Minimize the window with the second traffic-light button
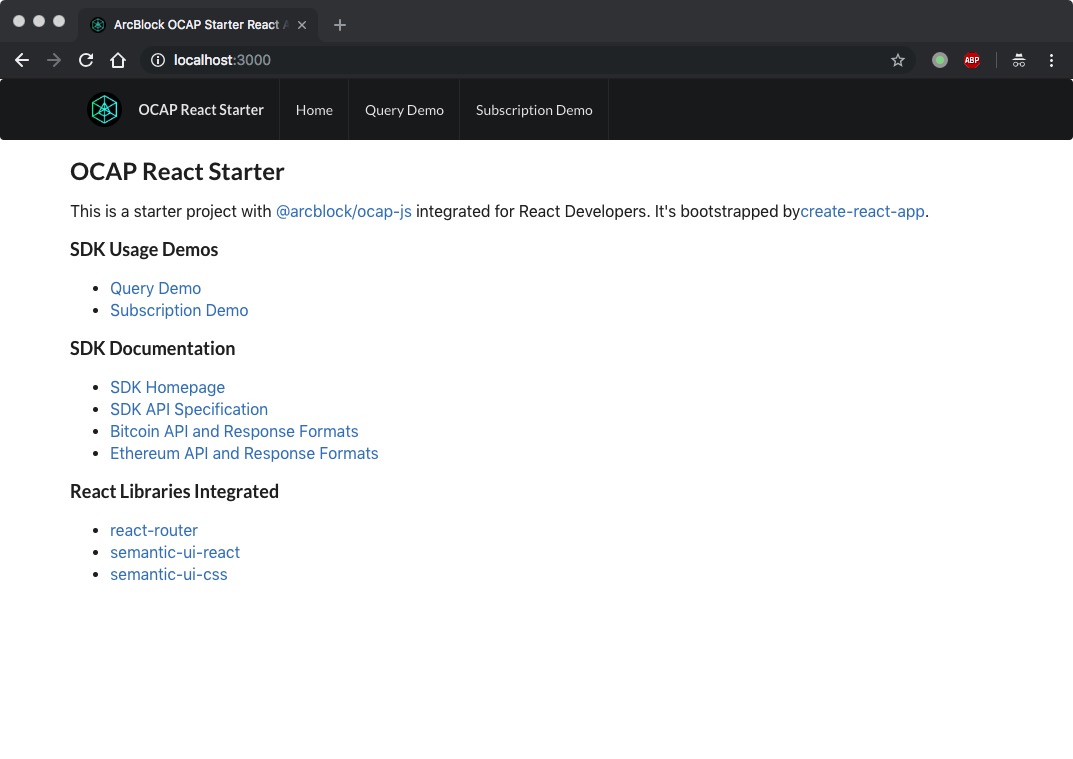The width and height of the screenshot is (1073, 759). (x=39, y=21)
